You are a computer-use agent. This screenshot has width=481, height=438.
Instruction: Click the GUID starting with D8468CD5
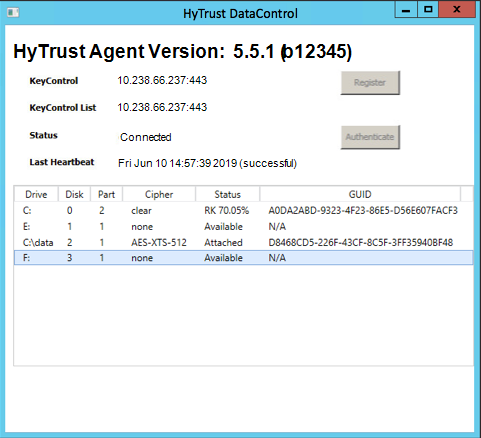tap(361, 242)
